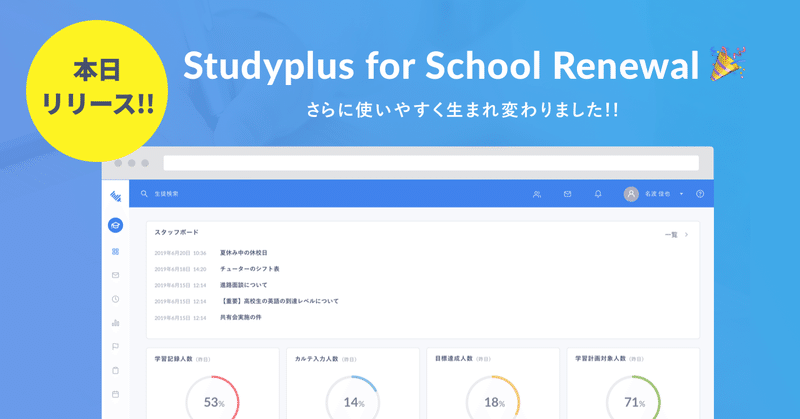Click the browser address bar
This screenshot has width=800, height=419.
[431, 163]
